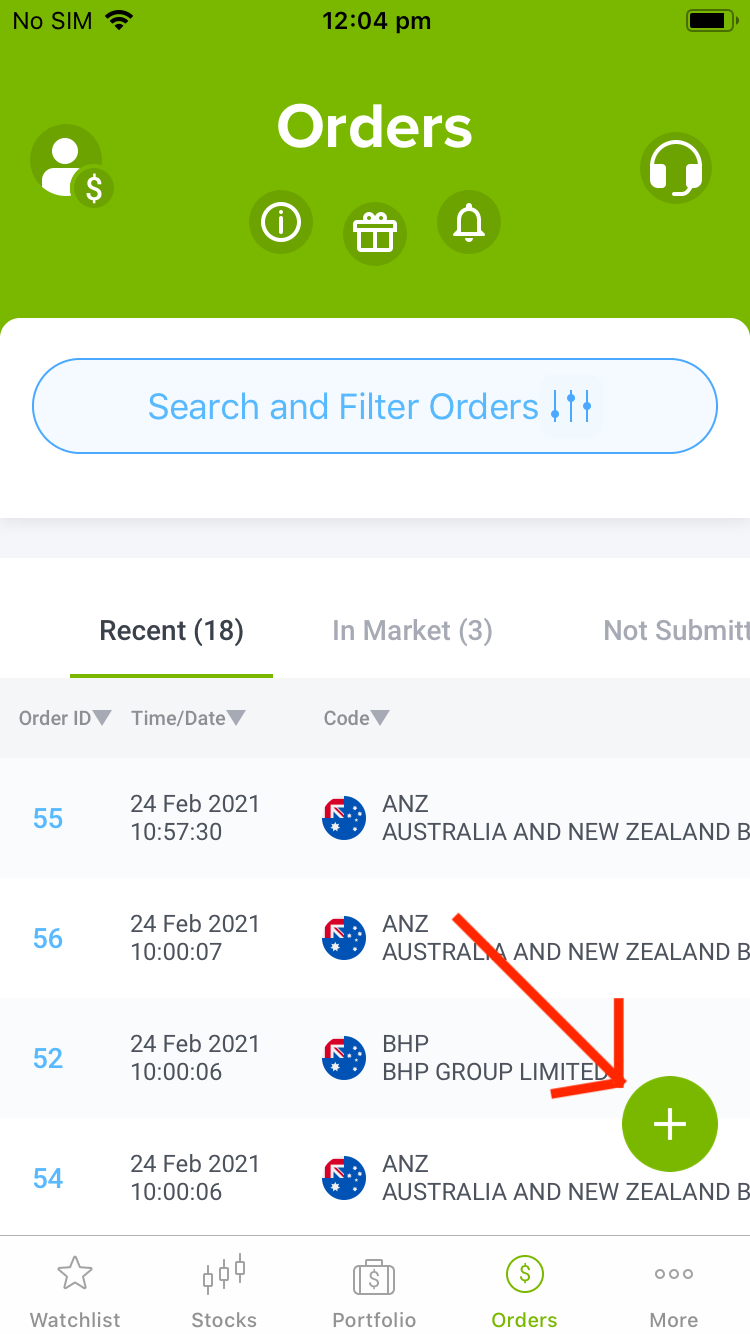750x1334 pixels.
Task: Tap the Search and Filter Orders field
Action: click(x=375, y=406)
